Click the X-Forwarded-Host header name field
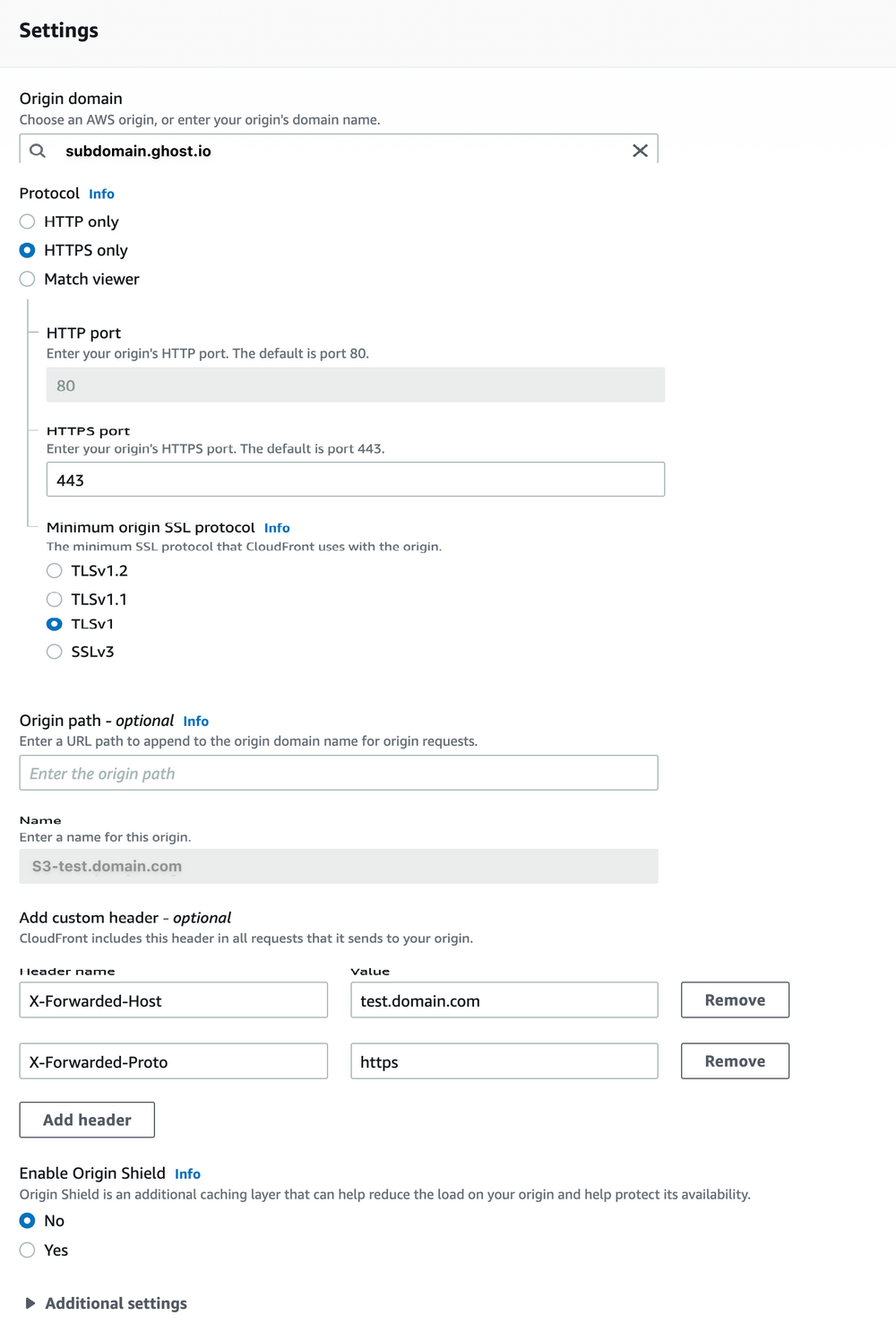 [x=174, y=1000]
